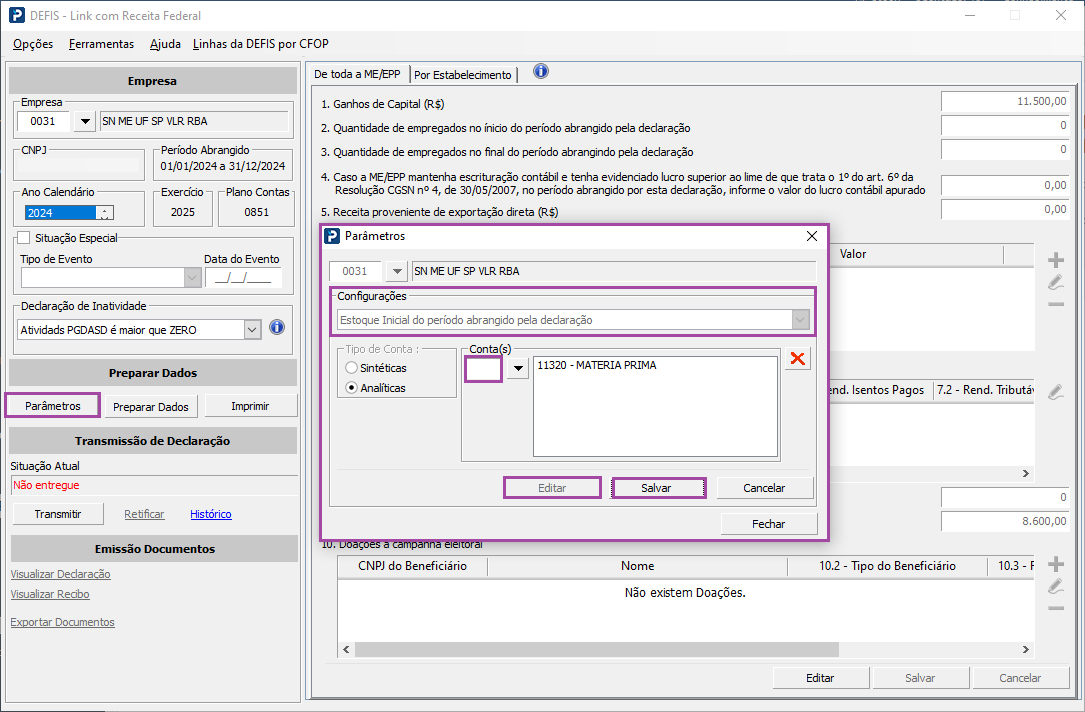
Task: Click the Conta(s) code input field
Action: pos(484,368)
